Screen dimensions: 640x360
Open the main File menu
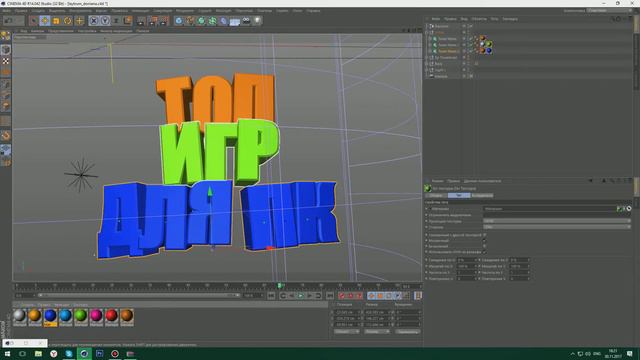[6, 11]
